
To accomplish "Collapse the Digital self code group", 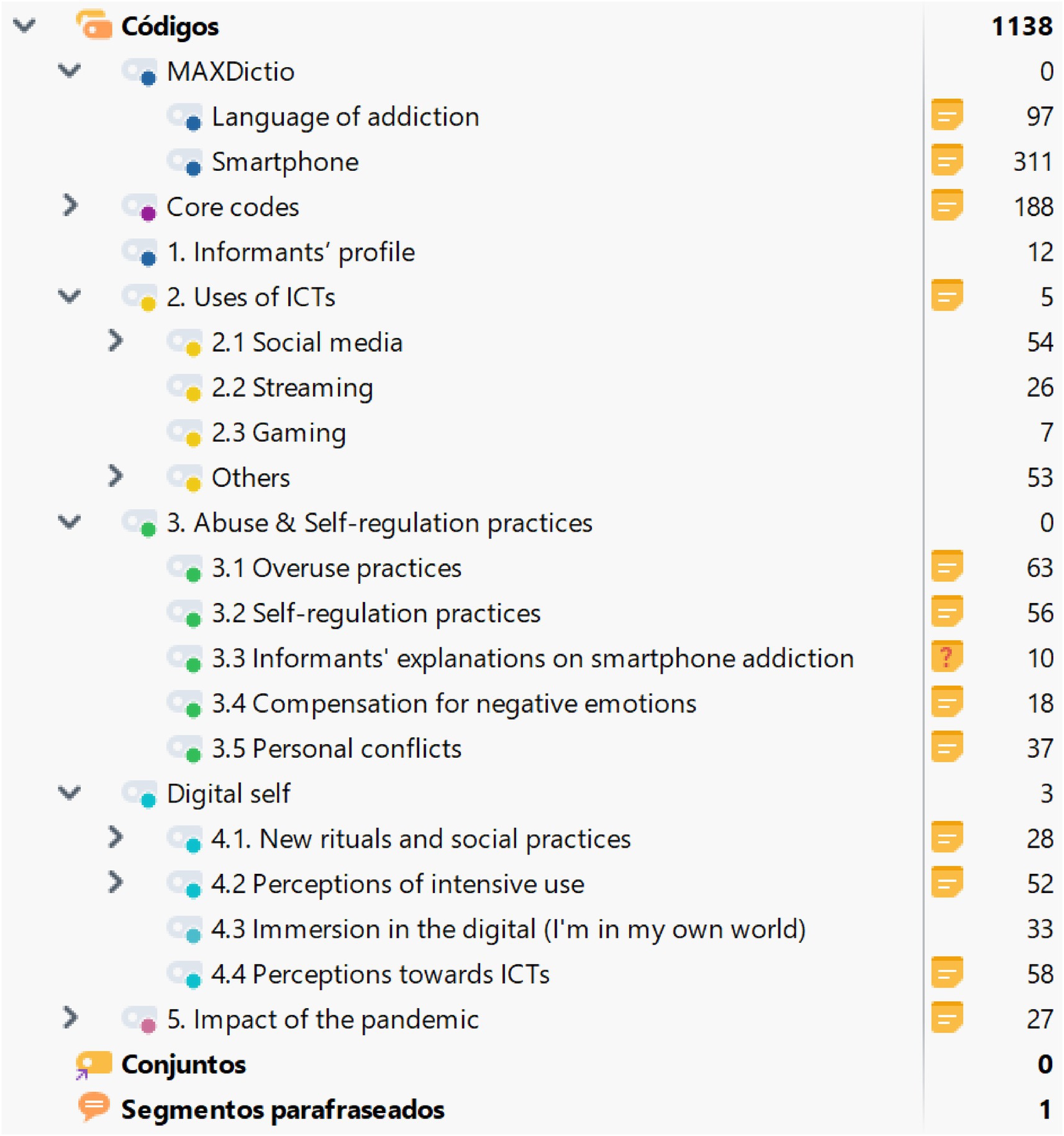I will pos(70,793).
